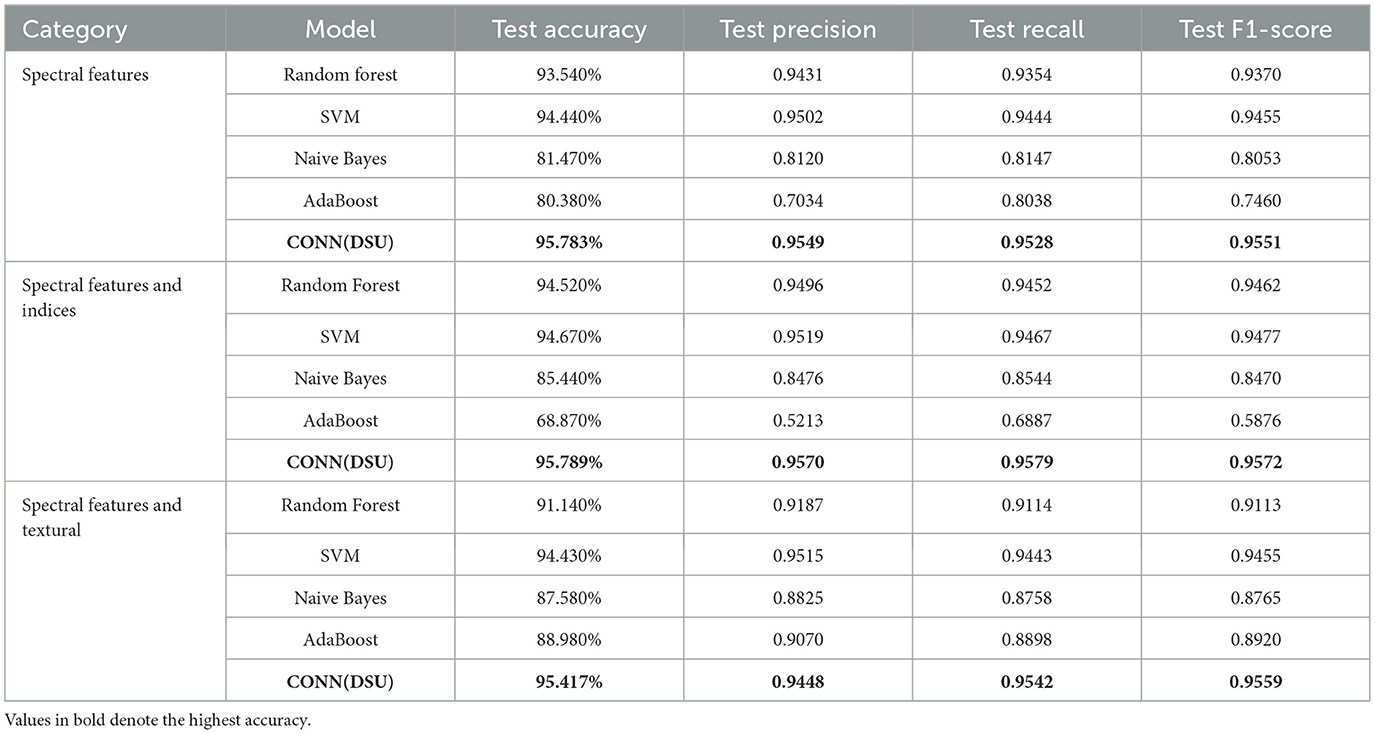Click the bold 0.9579 recall value
The image size is (1375, 734).
point(1027,462)
